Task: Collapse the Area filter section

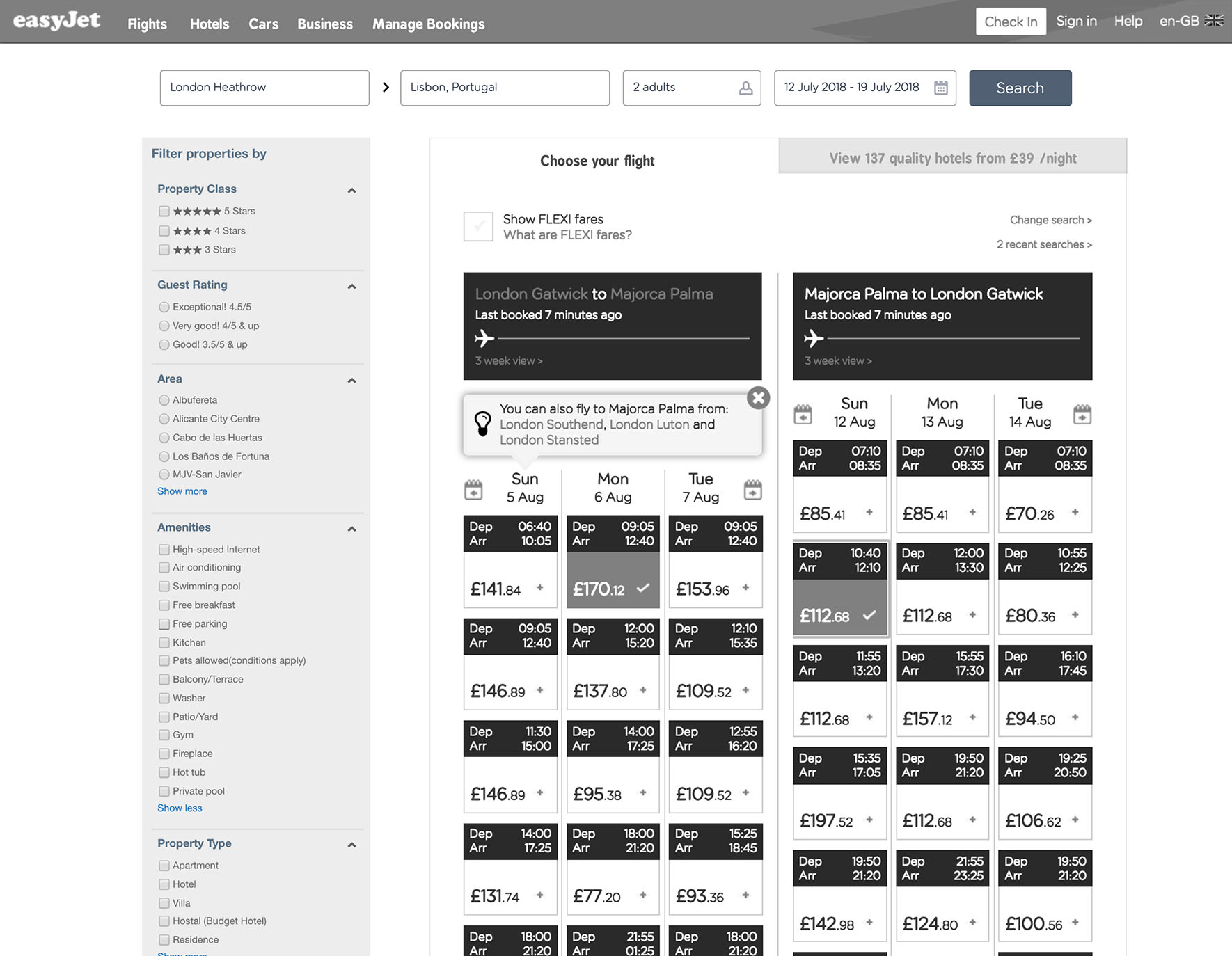Action: tap(352, 380)
